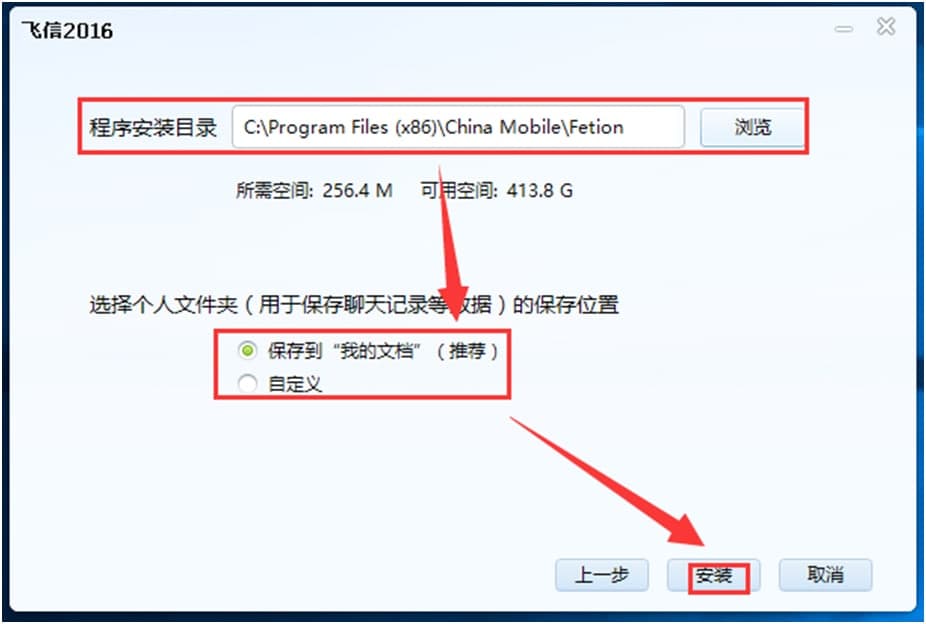Select the 保存到"我的文档" radio circle

point(247,351)
